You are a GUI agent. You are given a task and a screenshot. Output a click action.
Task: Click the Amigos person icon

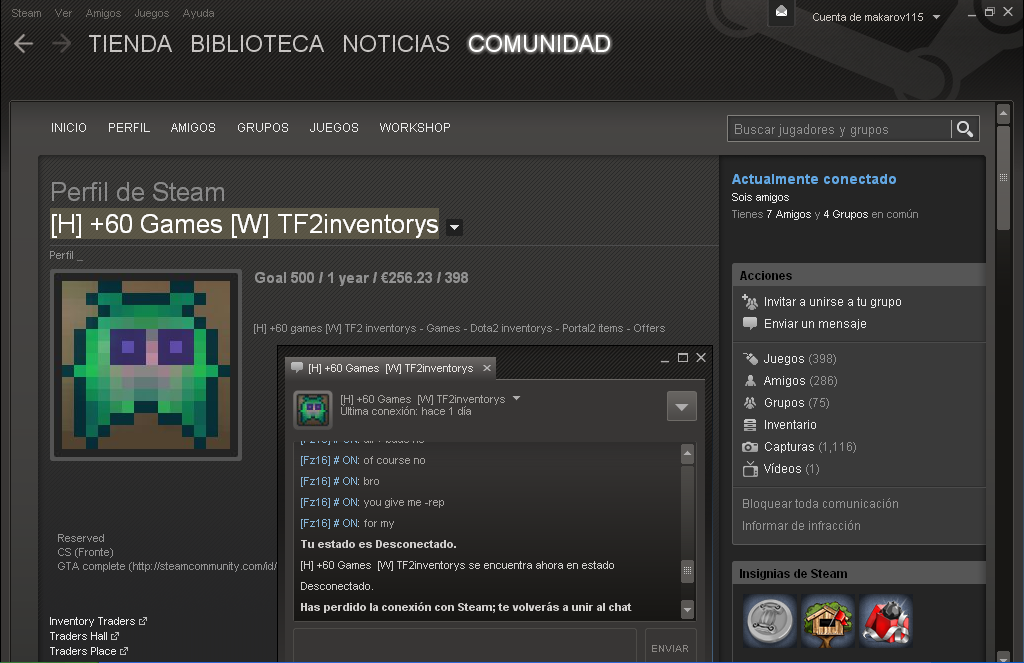pyautogui.click(x=750, y=381)
